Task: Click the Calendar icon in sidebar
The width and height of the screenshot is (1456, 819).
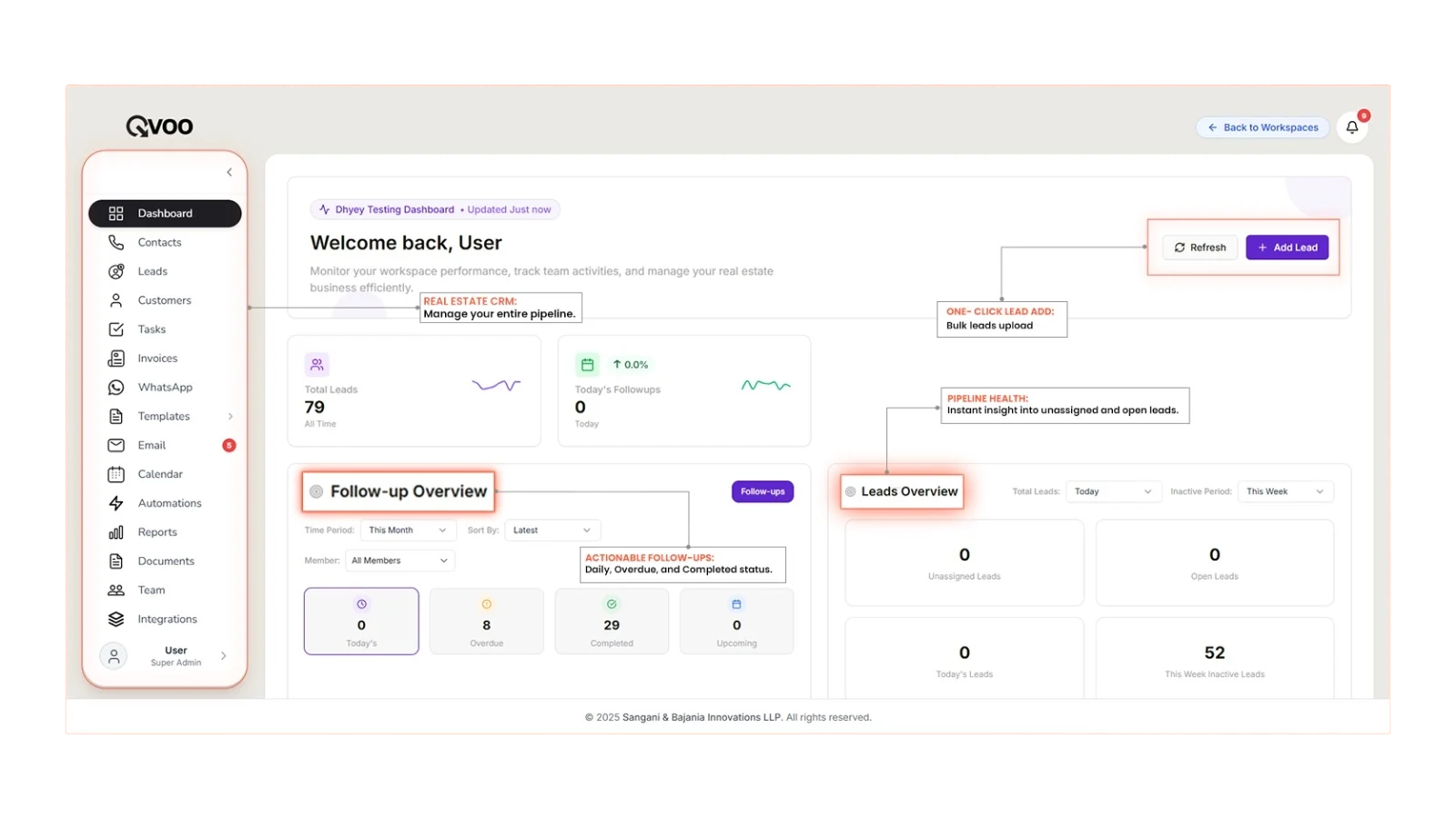Action: pos(116,474)
